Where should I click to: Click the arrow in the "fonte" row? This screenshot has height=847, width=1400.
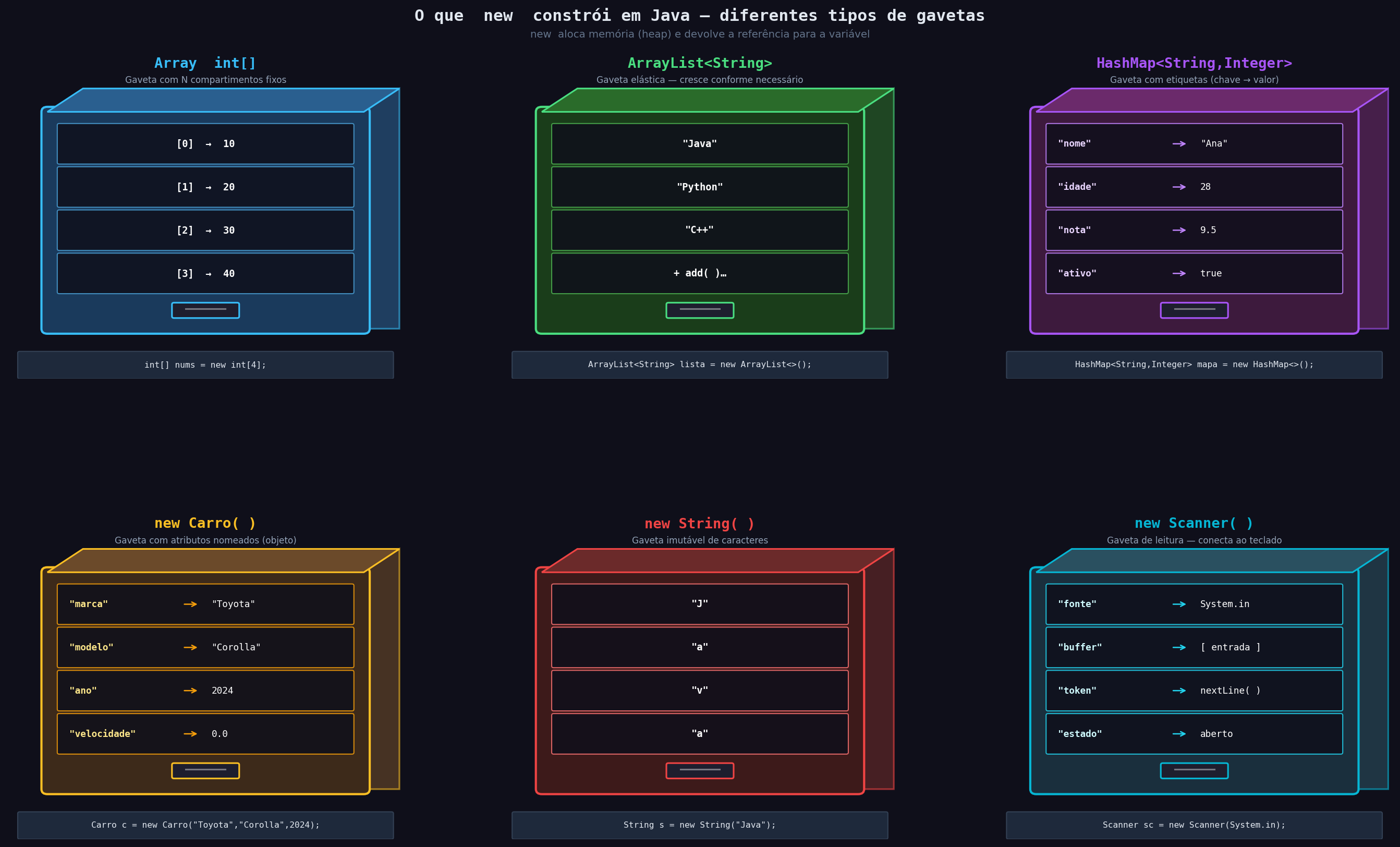[x=1179, y=604]
